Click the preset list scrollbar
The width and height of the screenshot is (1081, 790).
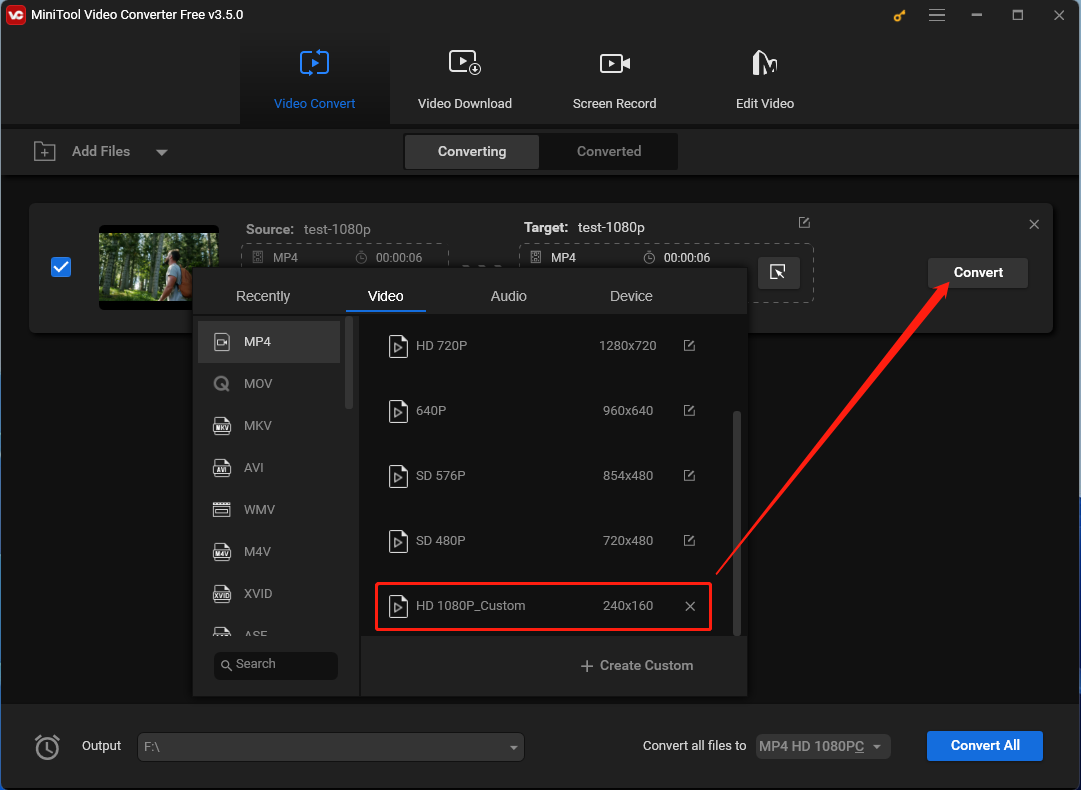pos(736,524)
